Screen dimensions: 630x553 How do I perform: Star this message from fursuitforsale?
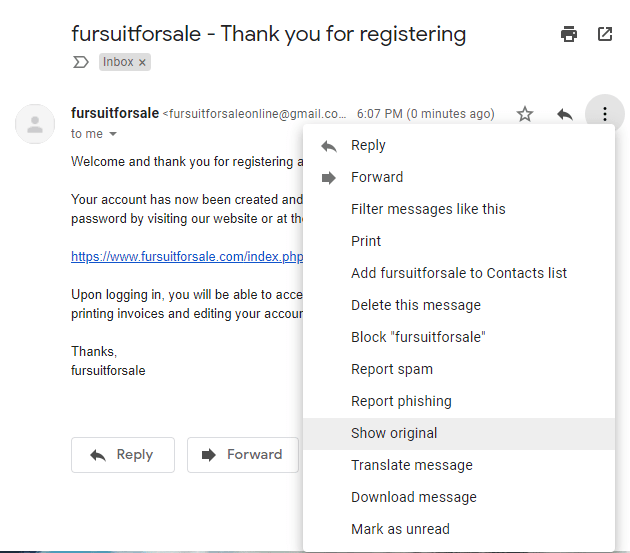point(525,114)
